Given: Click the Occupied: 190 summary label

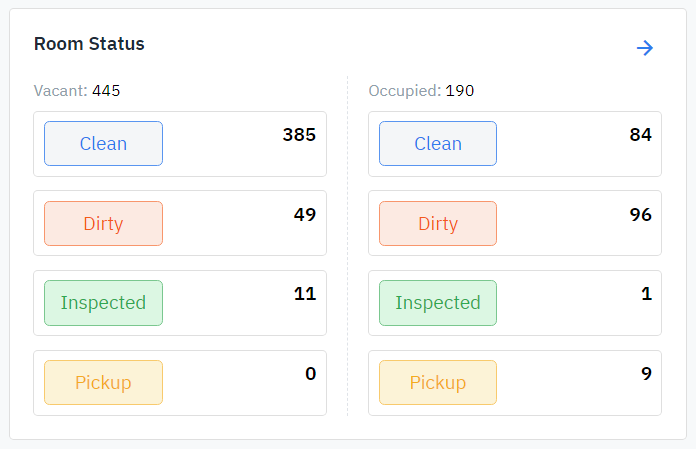Looking at the screenshot, I should 421,91.
